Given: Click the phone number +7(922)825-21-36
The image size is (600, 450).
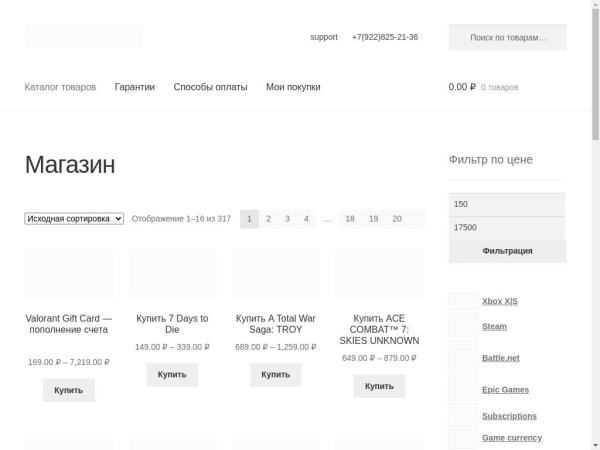Looking at the screenshot, I should click(x=385, y=37).
